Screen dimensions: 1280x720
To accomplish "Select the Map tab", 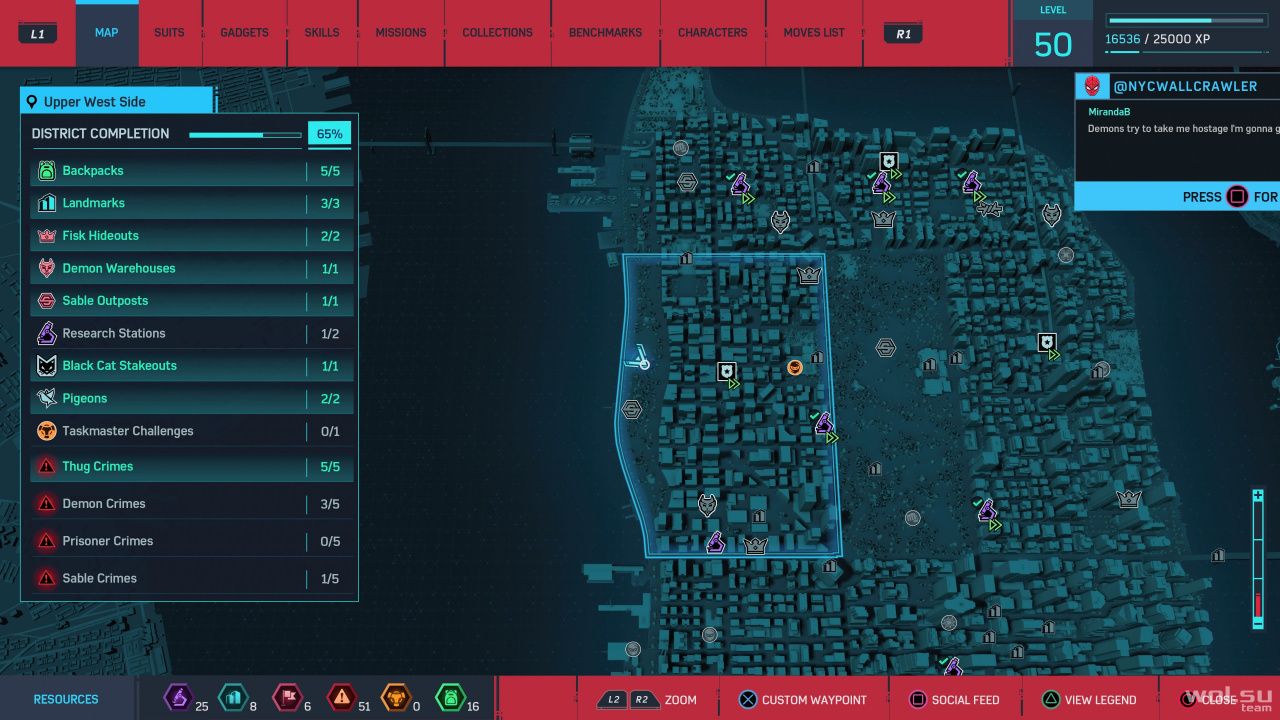I will click(x=107, y=33).
